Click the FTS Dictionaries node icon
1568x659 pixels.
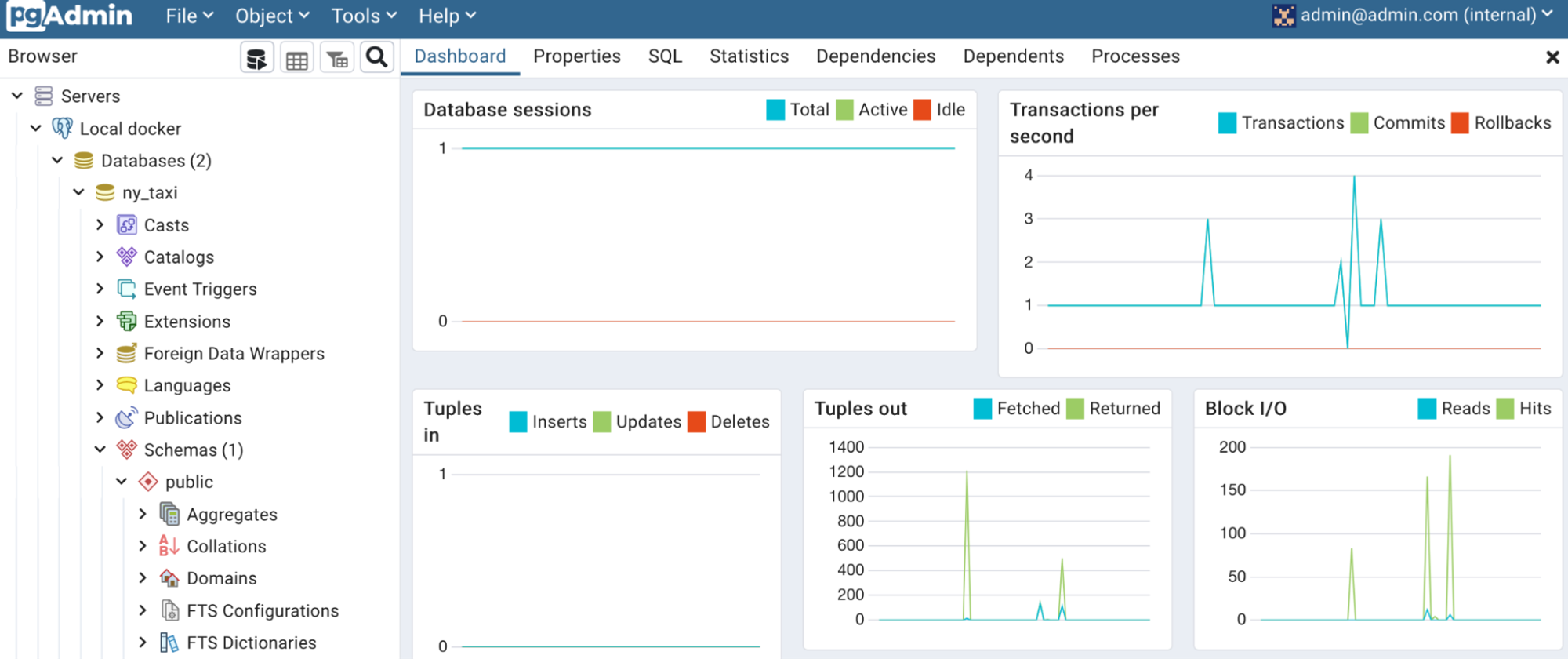coord(169,643)
